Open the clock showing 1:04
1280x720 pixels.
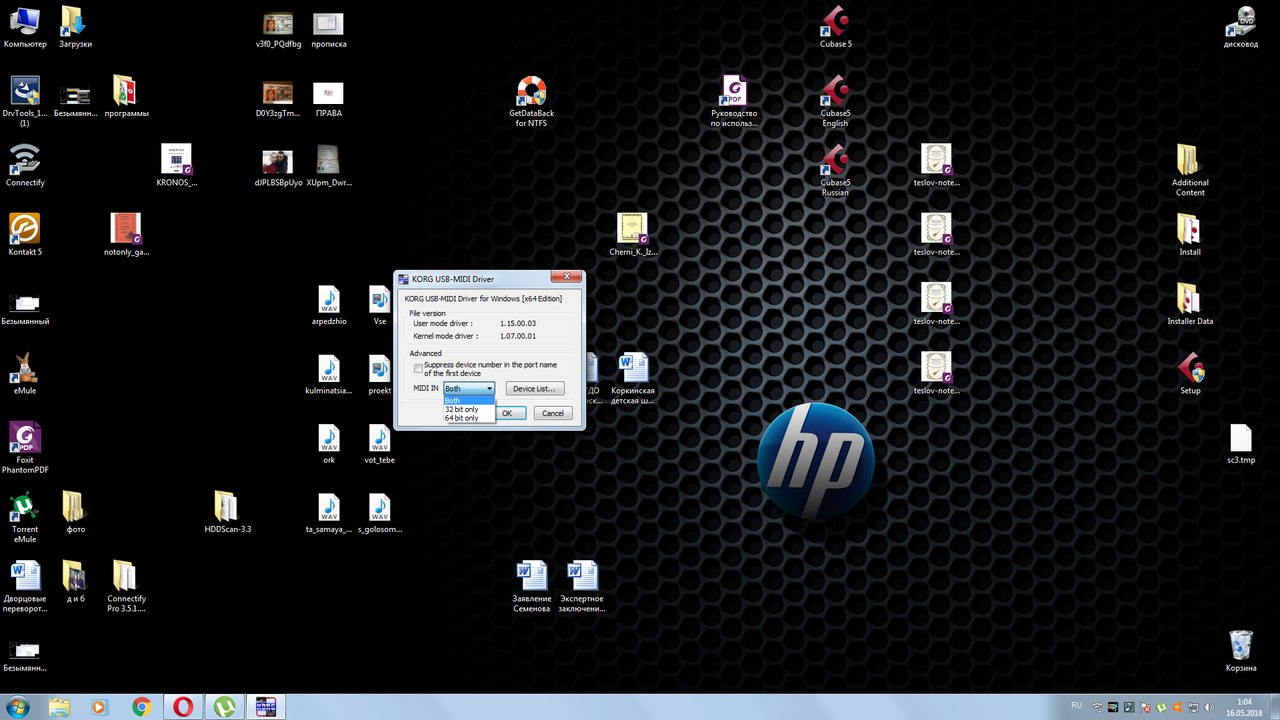[x=1244, y=707]
